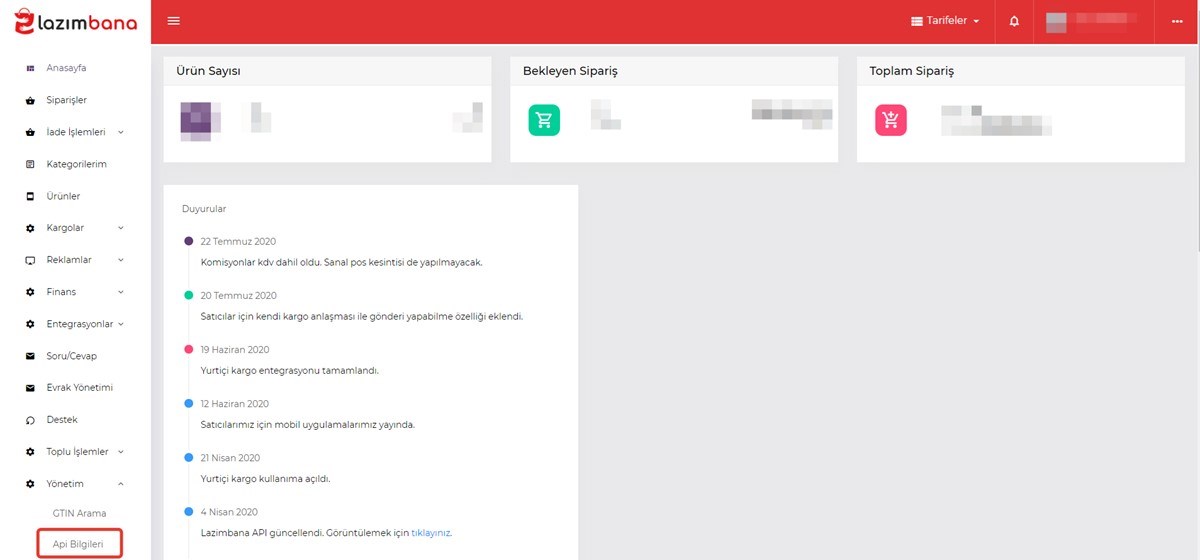Click the Kategorilerim list icon

coord(30,164)
